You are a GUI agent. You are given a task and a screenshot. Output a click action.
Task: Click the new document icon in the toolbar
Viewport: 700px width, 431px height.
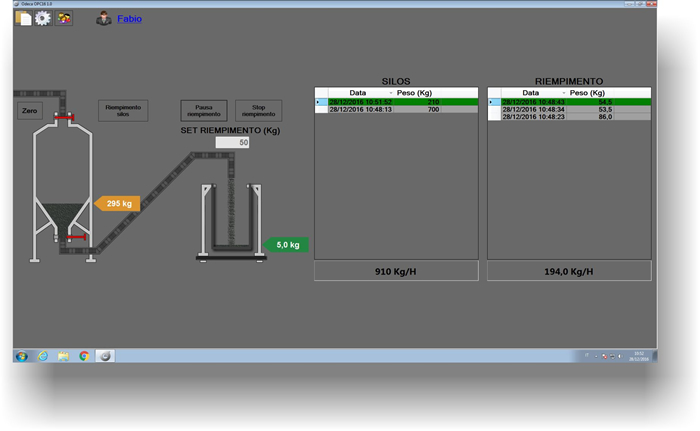click(23, 19)
